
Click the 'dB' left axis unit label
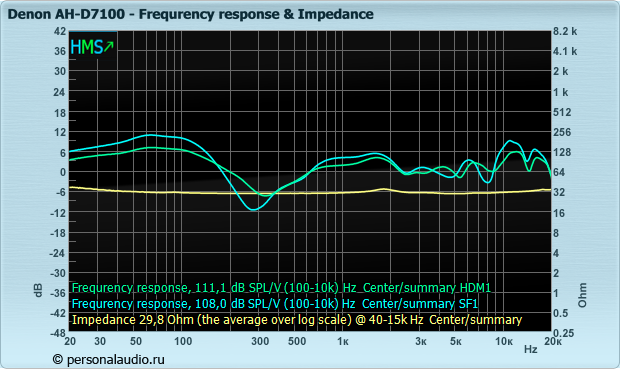(38, 290)
